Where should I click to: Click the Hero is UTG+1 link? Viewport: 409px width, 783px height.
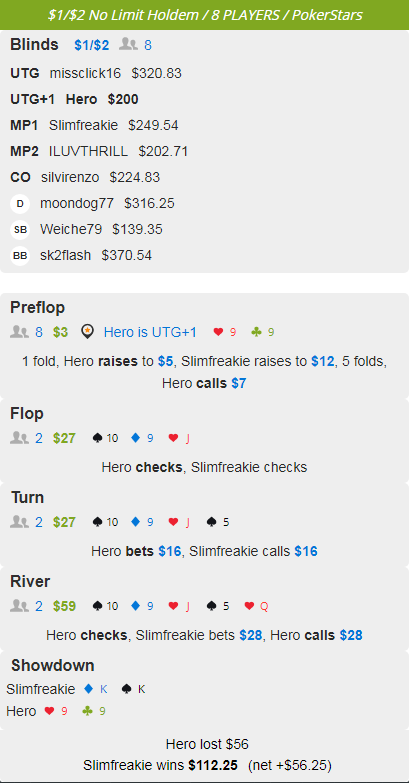[x=150, y=332]
